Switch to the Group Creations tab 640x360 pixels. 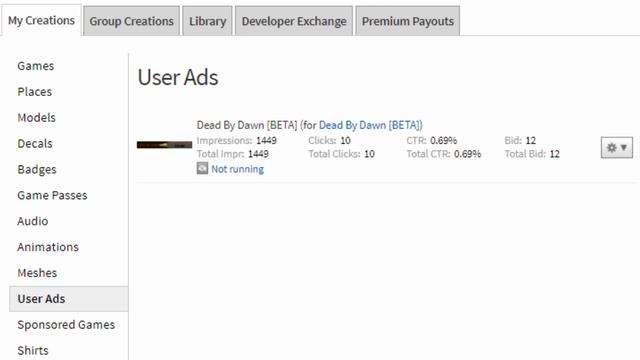(131, 21)
